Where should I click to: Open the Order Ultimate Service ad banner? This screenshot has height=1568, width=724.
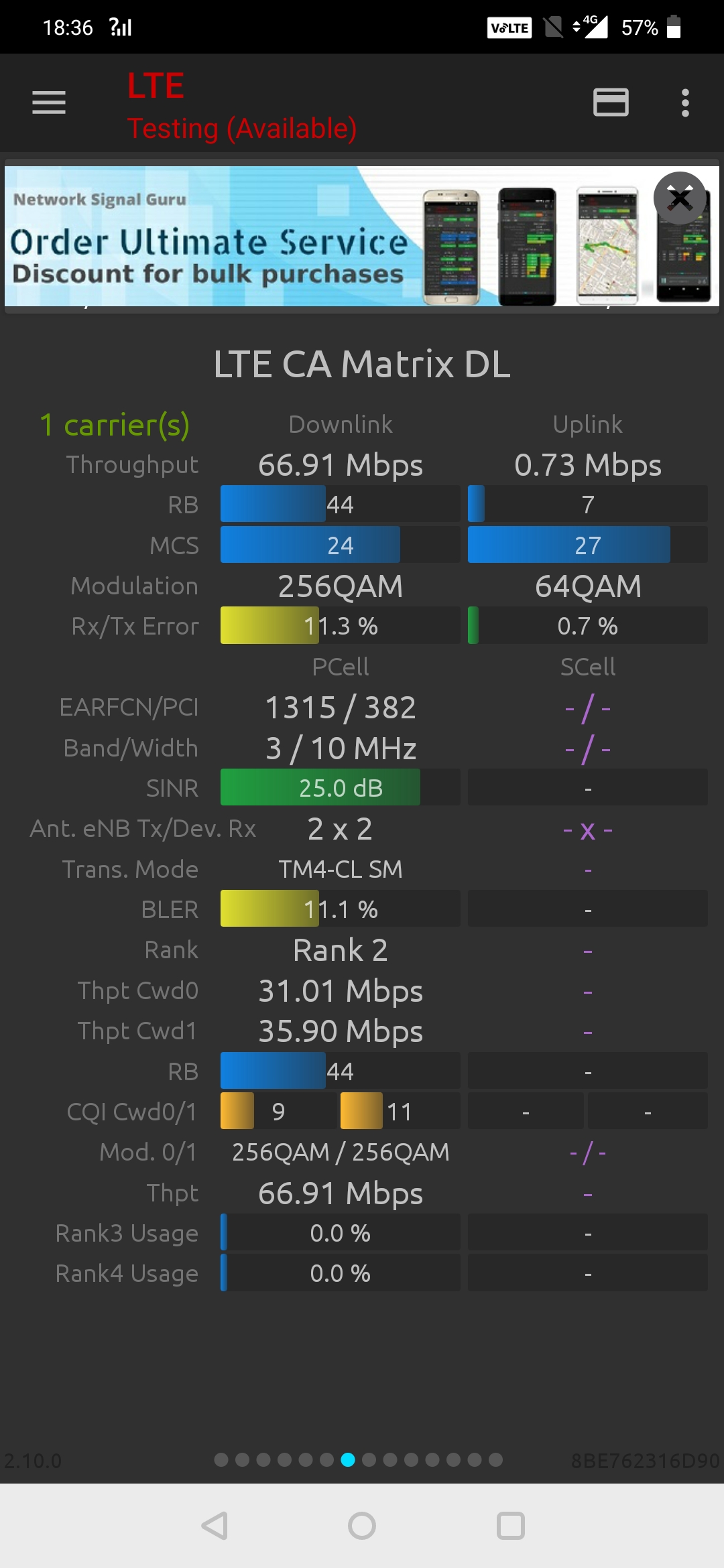[x=268, y=241]
